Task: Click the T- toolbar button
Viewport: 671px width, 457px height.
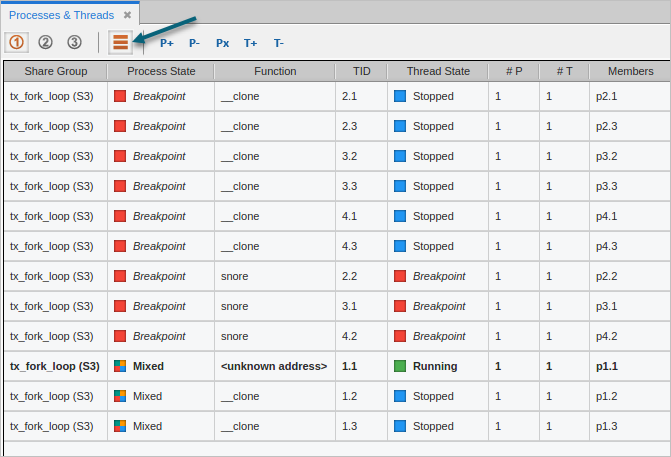Action: (x=278, y=43)
